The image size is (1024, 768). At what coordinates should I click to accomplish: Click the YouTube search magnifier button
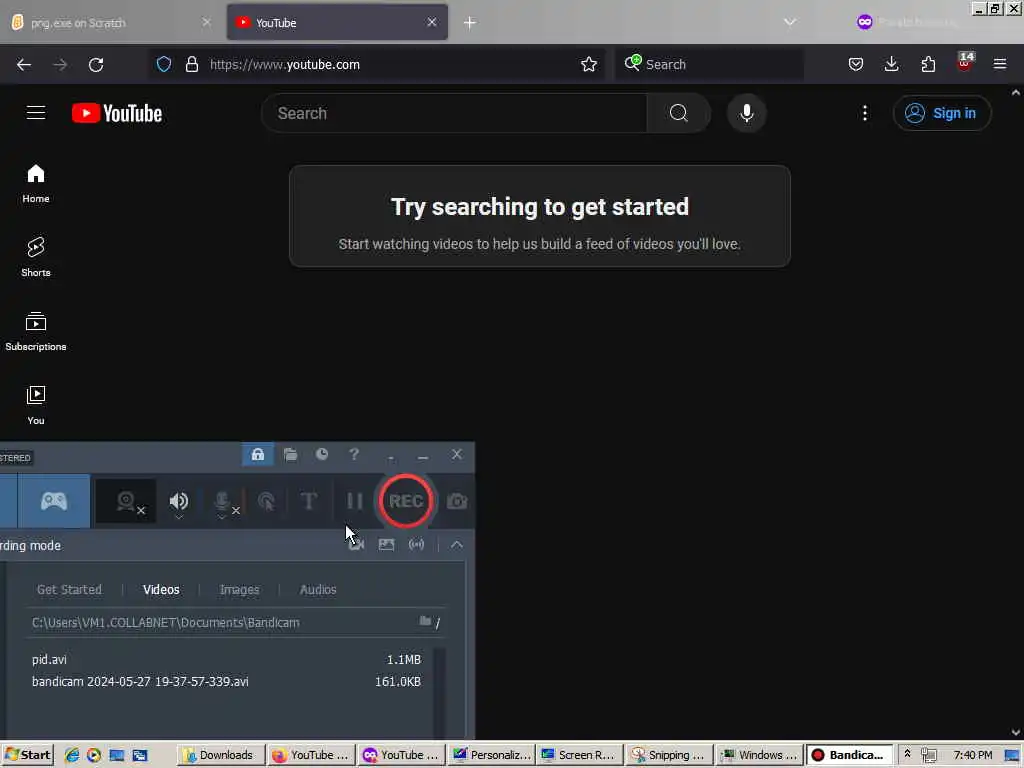pyautogui.click(x=679, y=113)
